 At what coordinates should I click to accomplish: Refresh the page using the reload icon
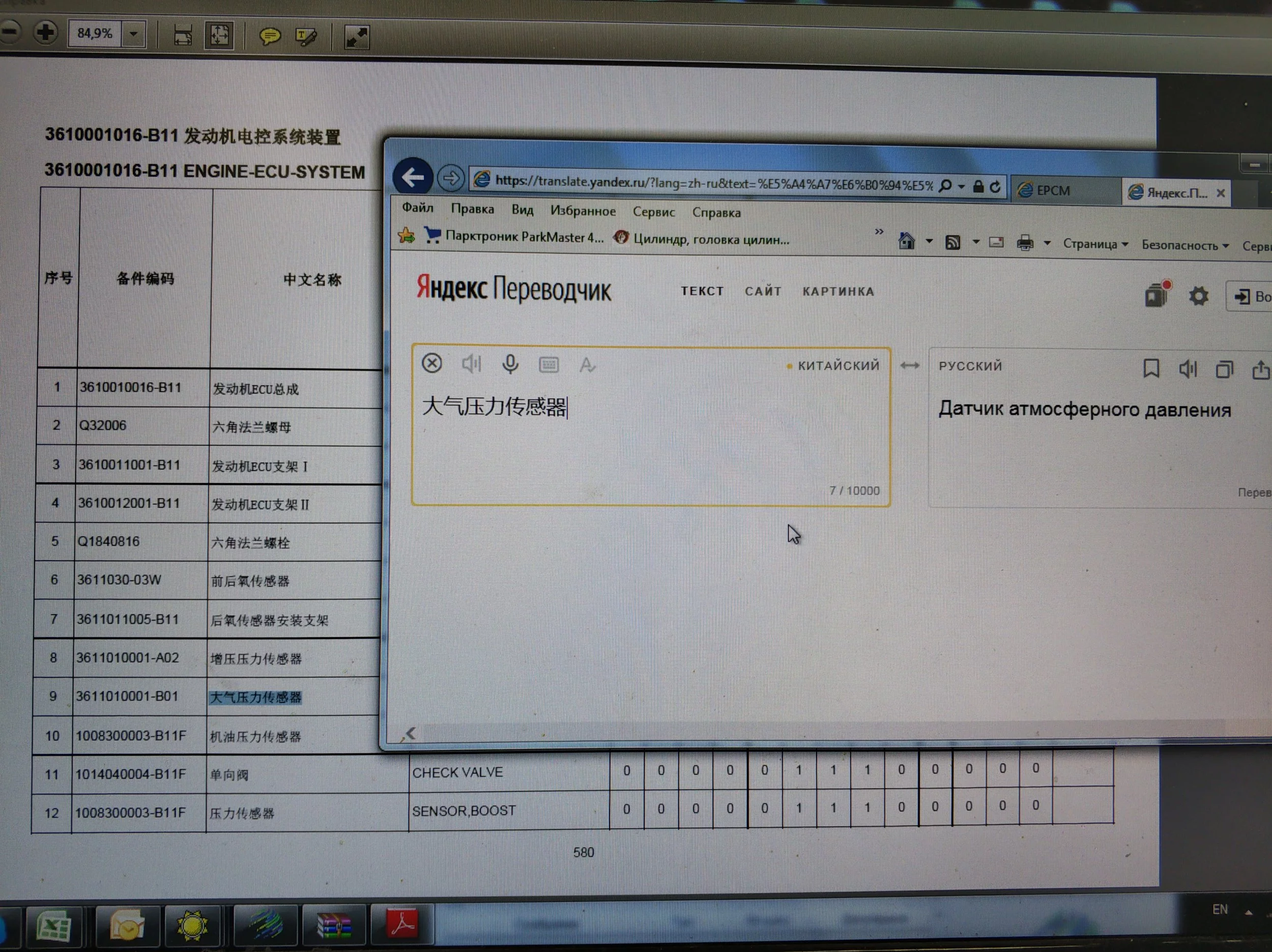tap(995, 187)
